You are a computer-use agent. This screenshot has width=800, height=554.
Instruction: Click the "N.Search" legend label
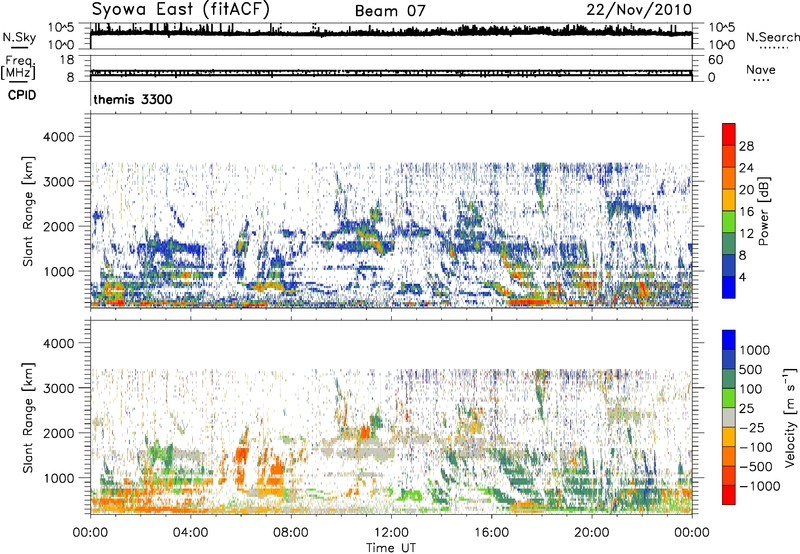772,37
